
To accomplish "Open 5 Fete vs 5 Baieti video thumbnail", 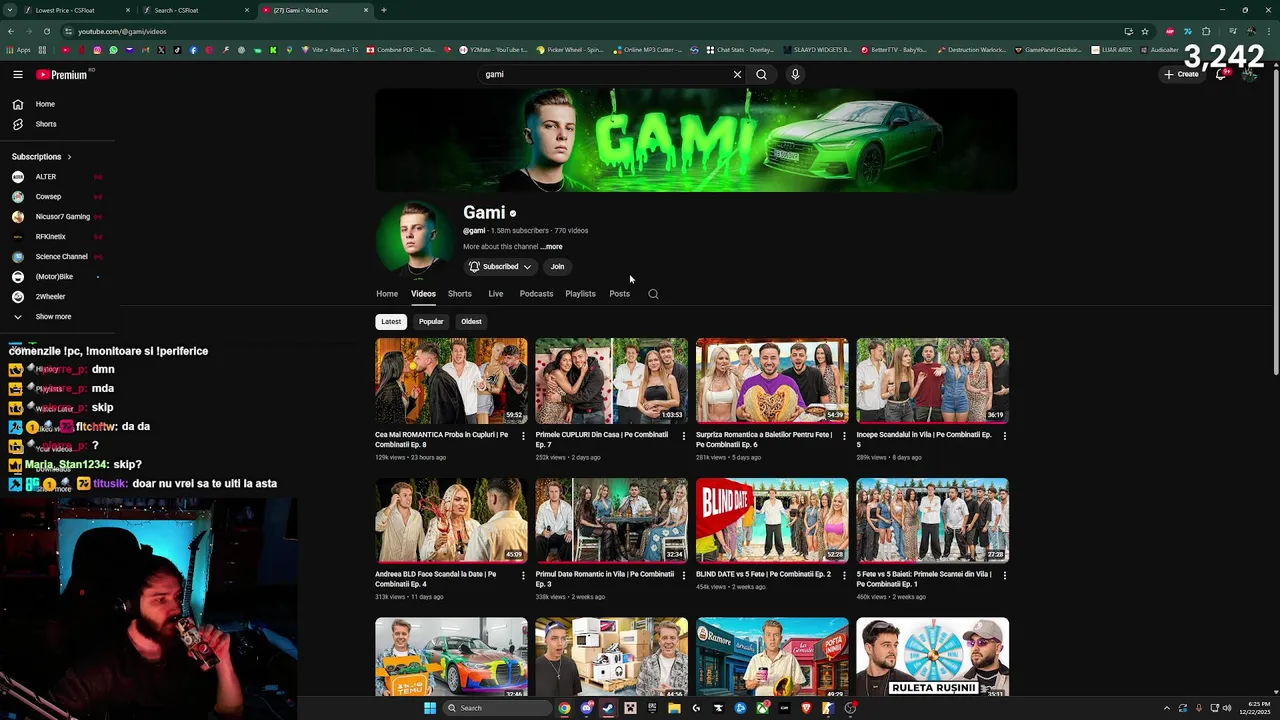I will pyautogui.click(x=932, y=521).
